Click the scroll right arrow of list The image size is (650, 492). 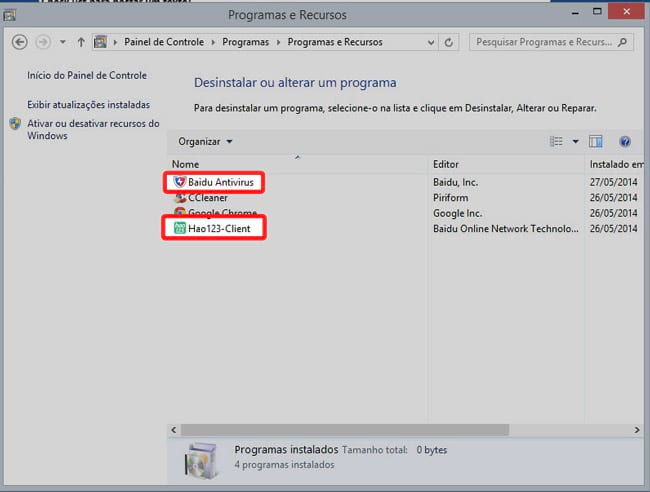(637, 430)
